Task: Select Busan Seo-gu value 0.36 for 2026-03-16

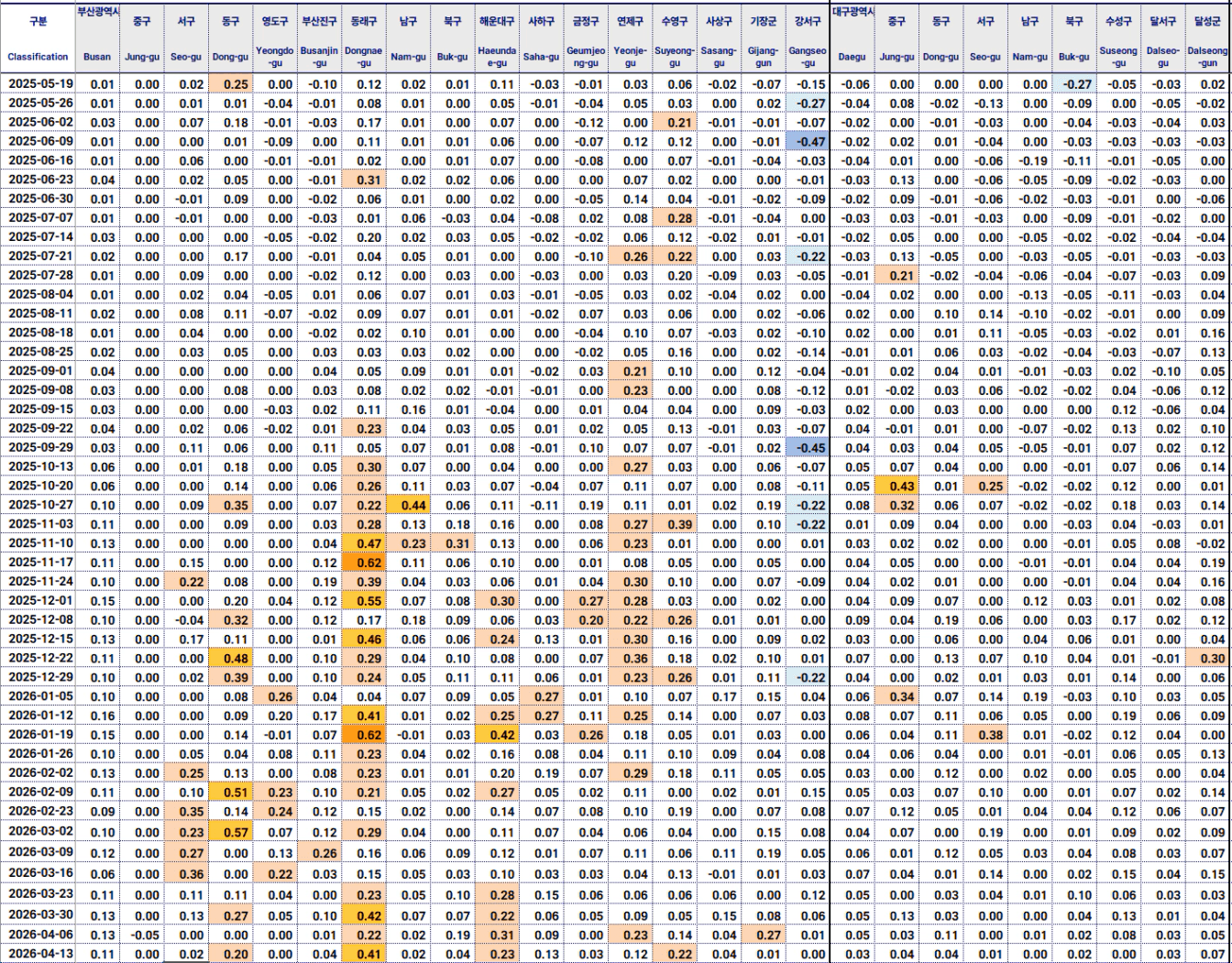Action: pos(188,874)
